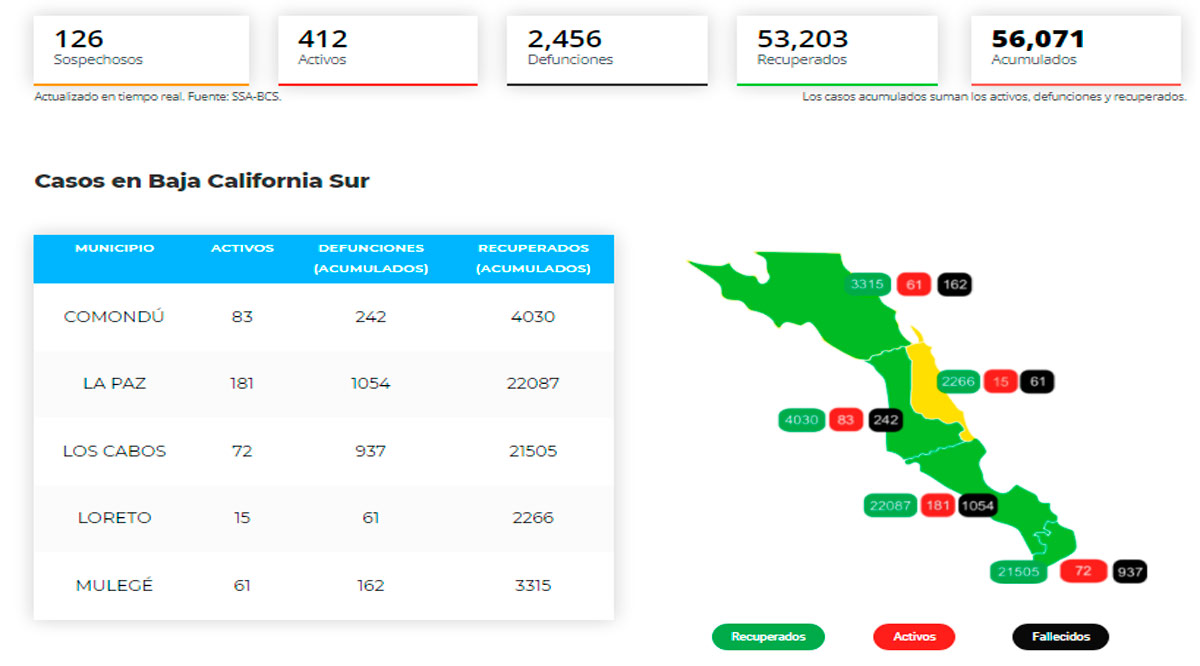Viewport: 1200px width, 666px height.
Task: Click La Paz active cases cell 181 in table
Action: pos(242,384)
